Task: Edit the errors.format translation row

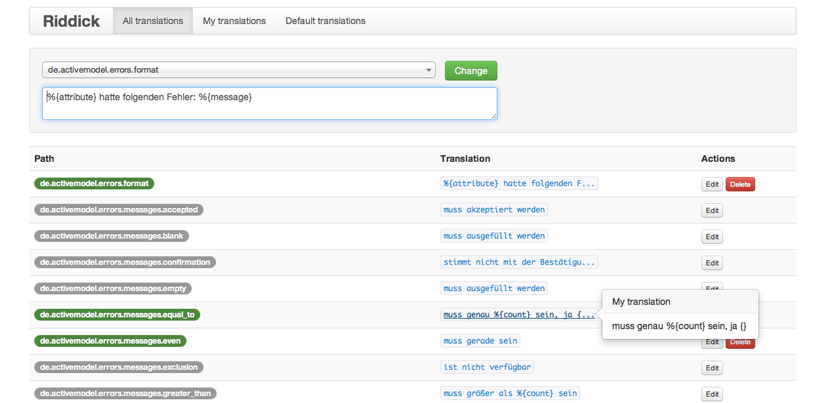Action: pos(711,184)
